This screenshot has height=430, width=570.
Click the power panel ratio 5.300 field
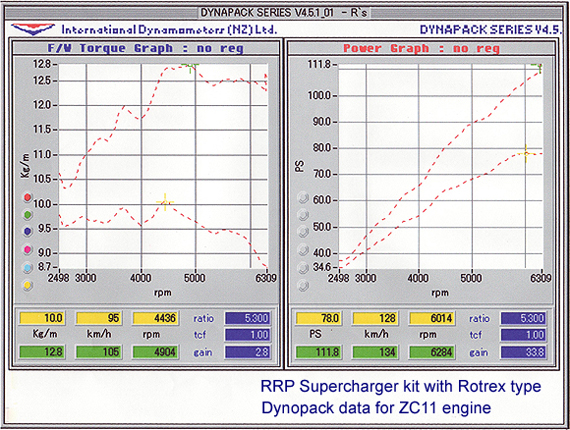pyautogui.click(x=523, y=318)
